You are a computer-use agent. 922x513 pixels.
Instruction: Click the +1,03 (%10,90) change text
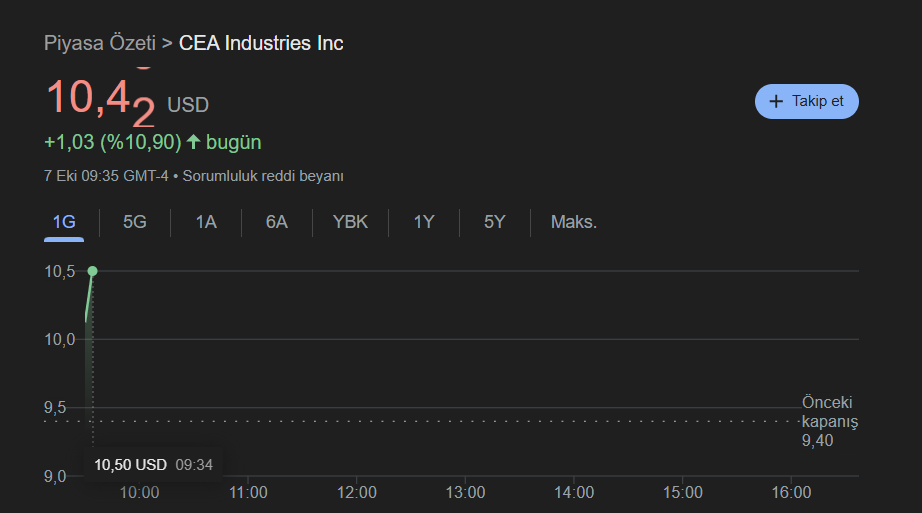tap(112, 142)
